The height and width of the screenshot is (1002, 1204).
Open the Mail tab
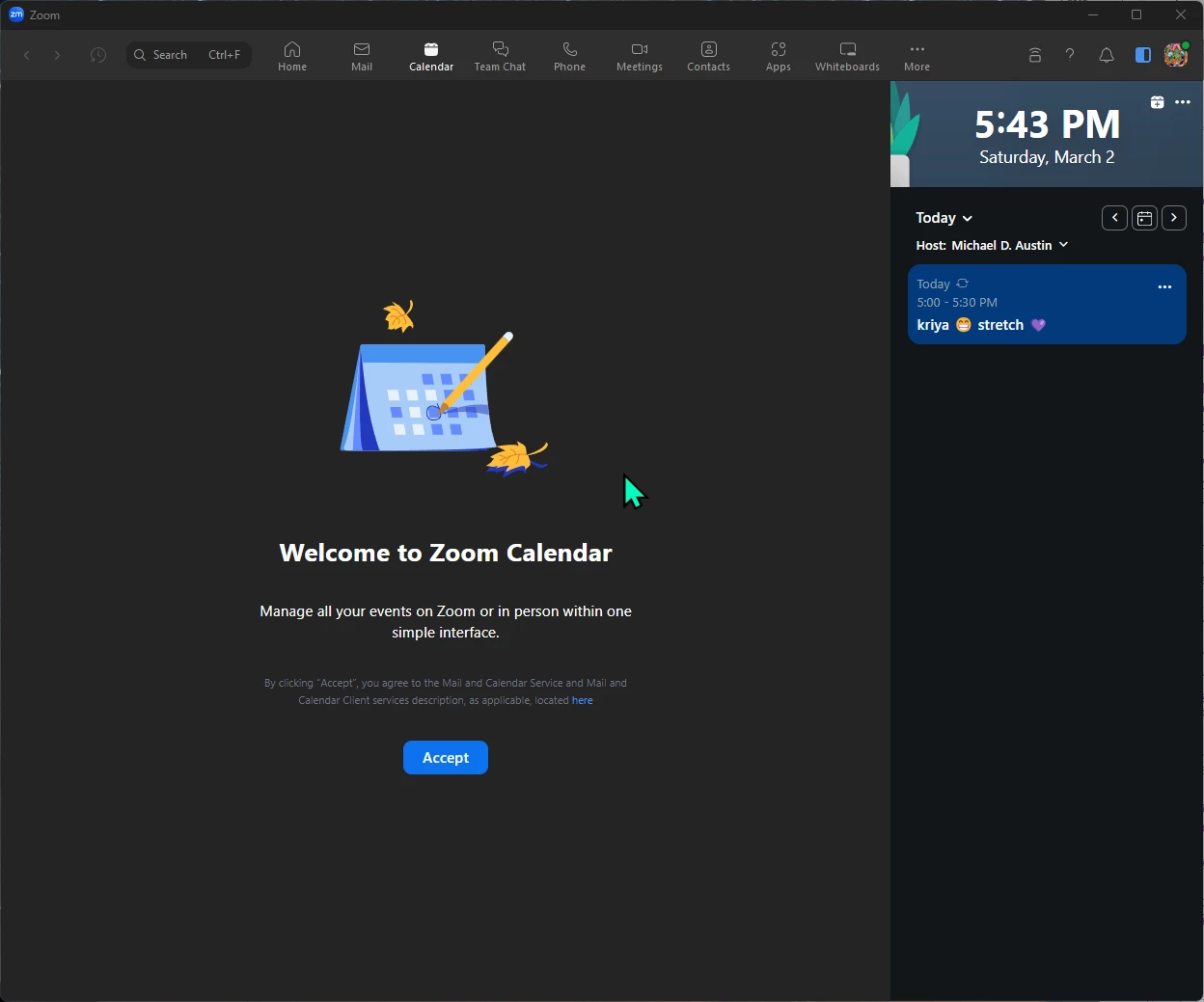pyautogui.click(x=362, y=56)
